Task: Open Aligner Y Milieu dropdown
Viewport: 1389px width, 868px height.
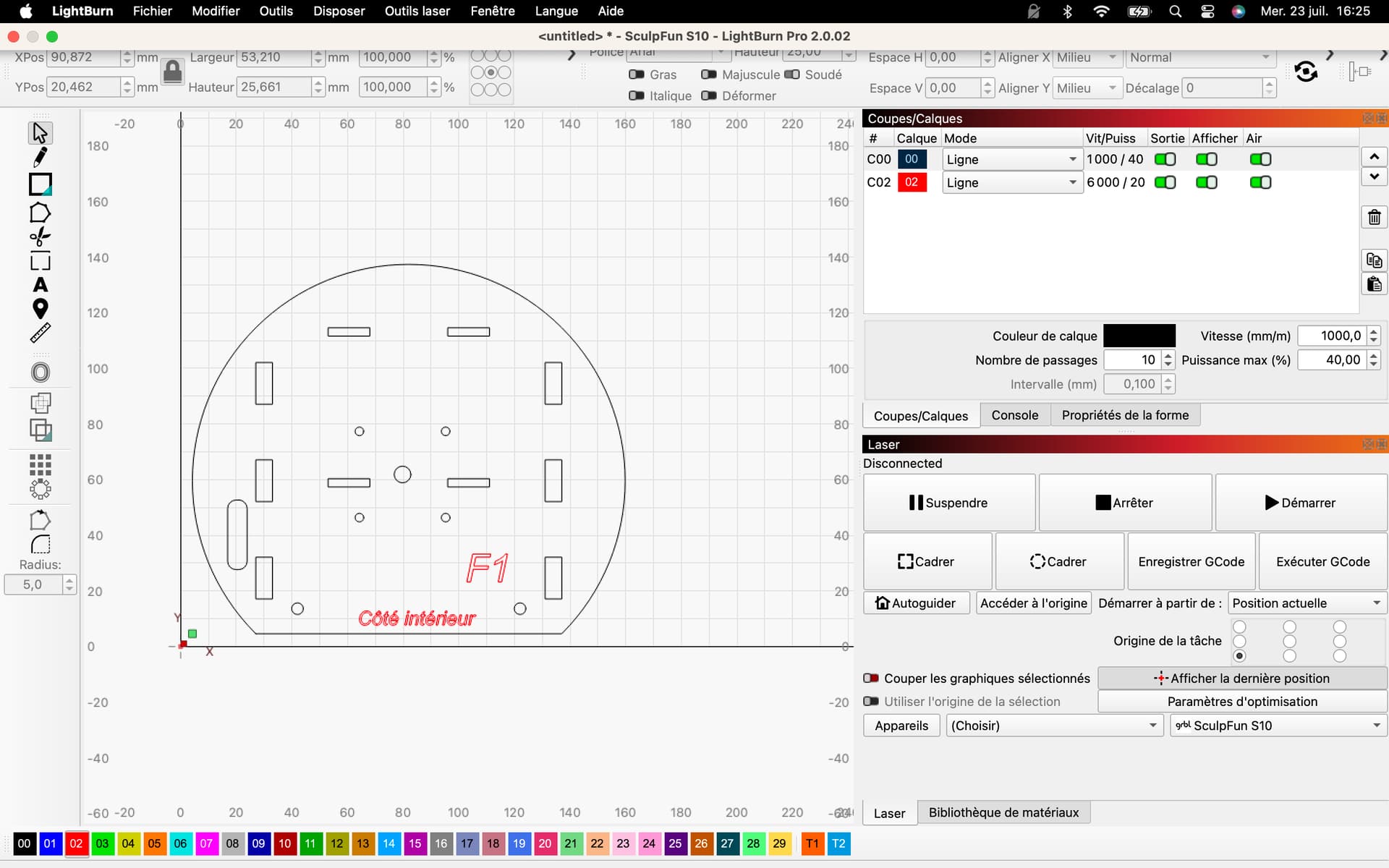Action: pos(1087,88)
